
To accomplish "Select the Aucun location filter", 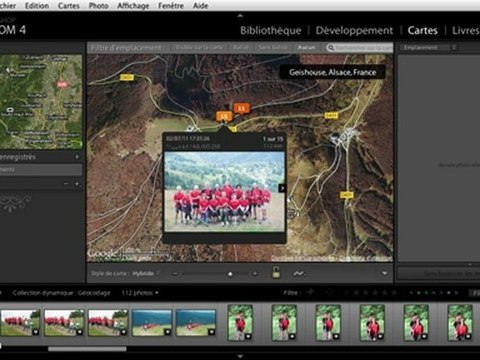I will (306, 48).
